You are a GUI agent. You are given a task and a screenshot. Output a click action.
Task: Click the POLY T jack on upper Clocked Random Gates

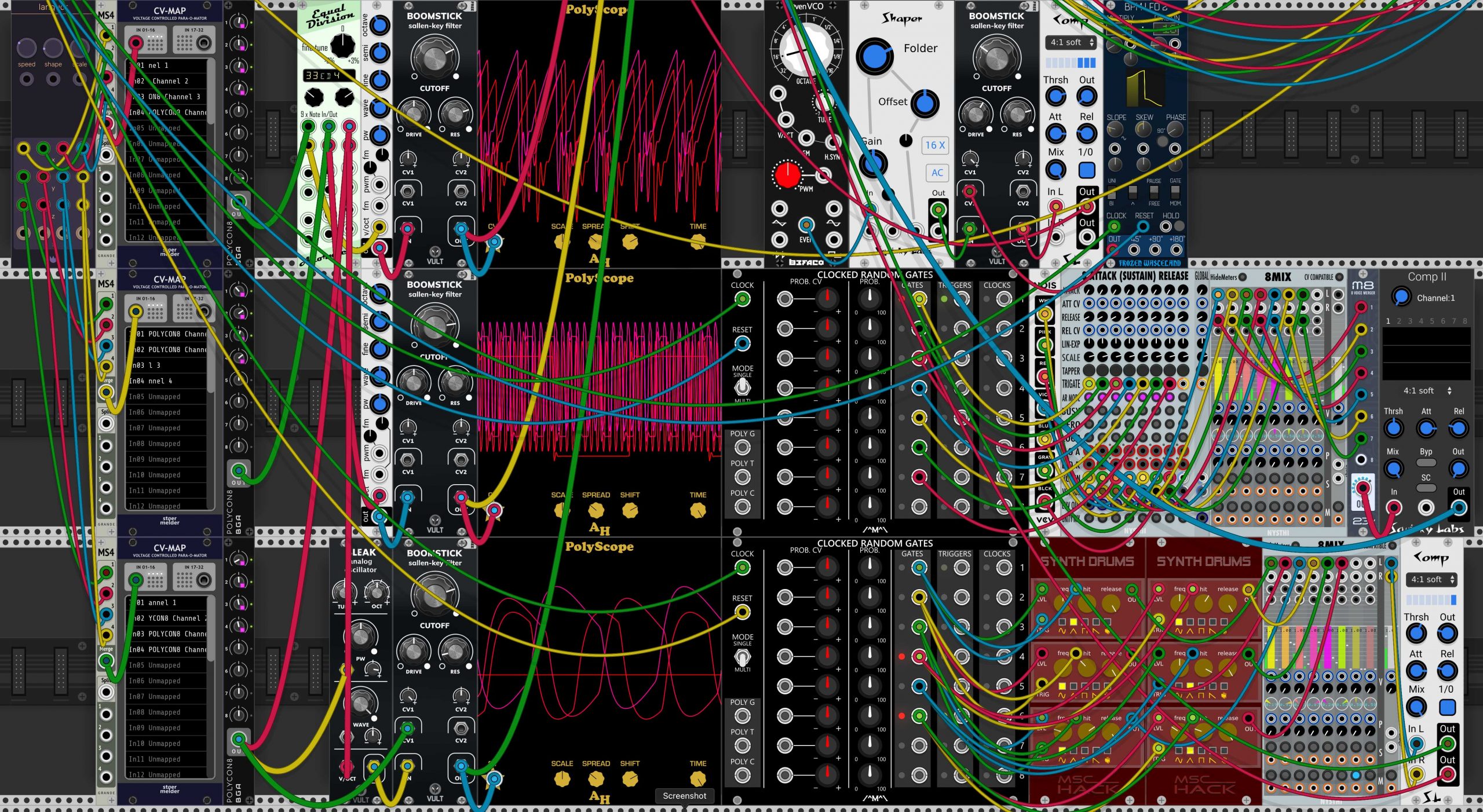click(x=742, y=477)
